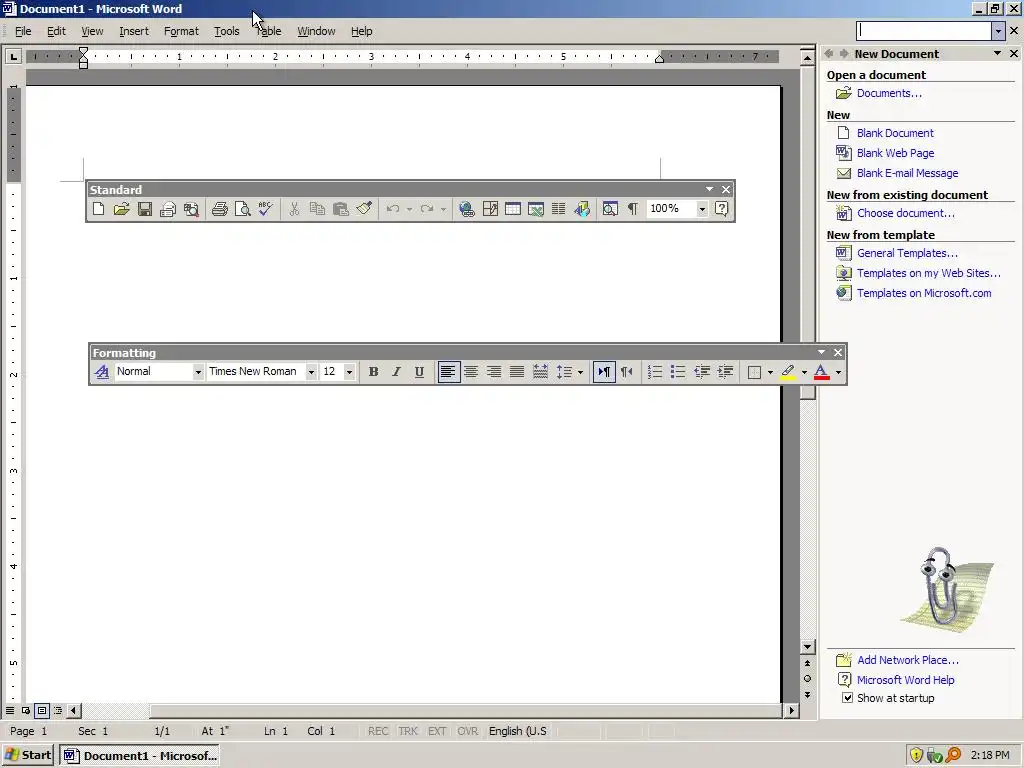This screenshot has width=1024, height=768.
Task: Click the Columns icon in Standard toolbar
Action: click(x=558, y=209)
